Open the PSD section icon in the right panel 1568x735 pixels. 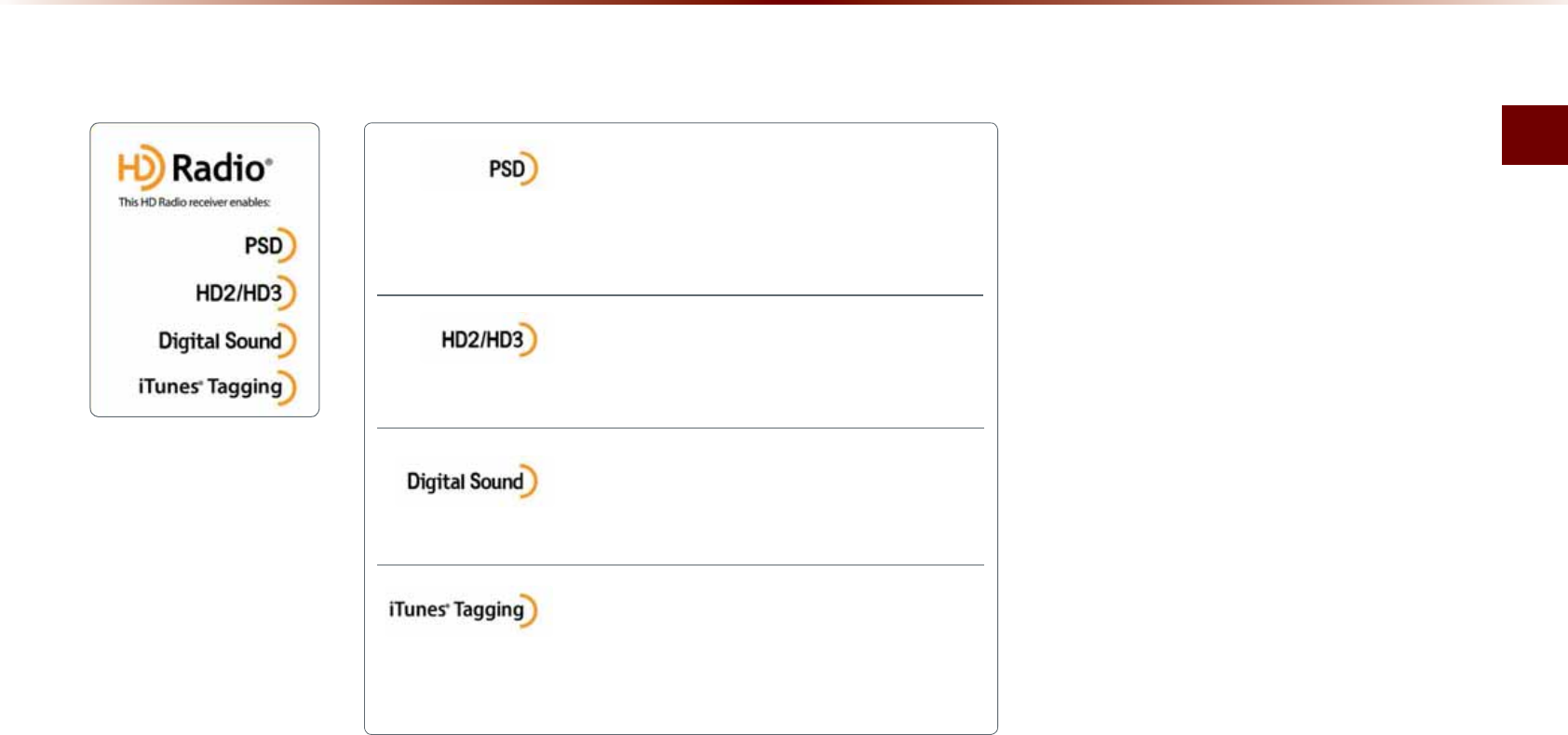click(x=513, y=169)
